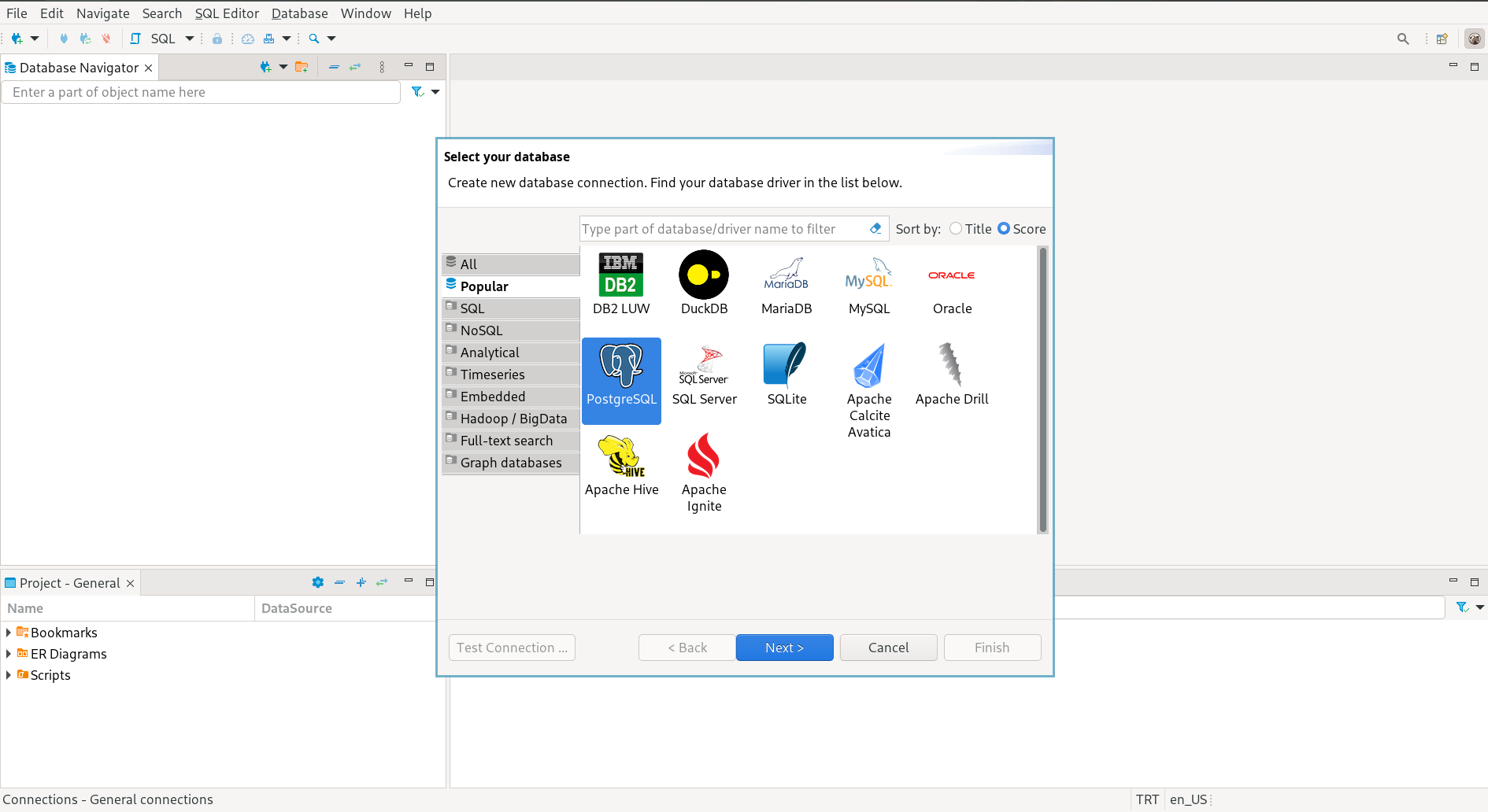
Task: Click the Test Connection button
Action: click(x=512, y=648)
